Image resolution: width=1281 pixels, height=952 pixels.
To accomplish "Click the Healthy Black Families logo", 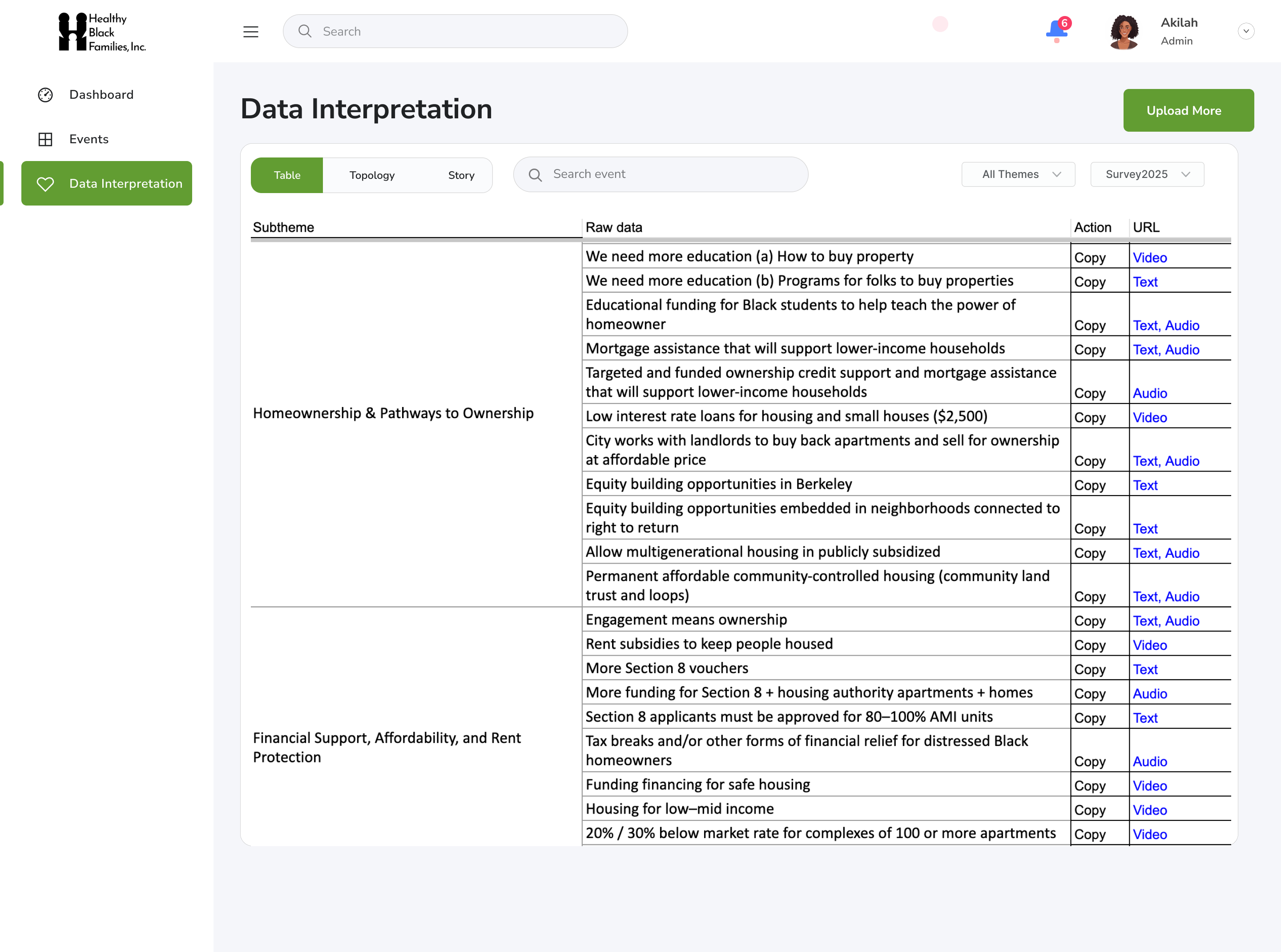I will click(102, 32).
